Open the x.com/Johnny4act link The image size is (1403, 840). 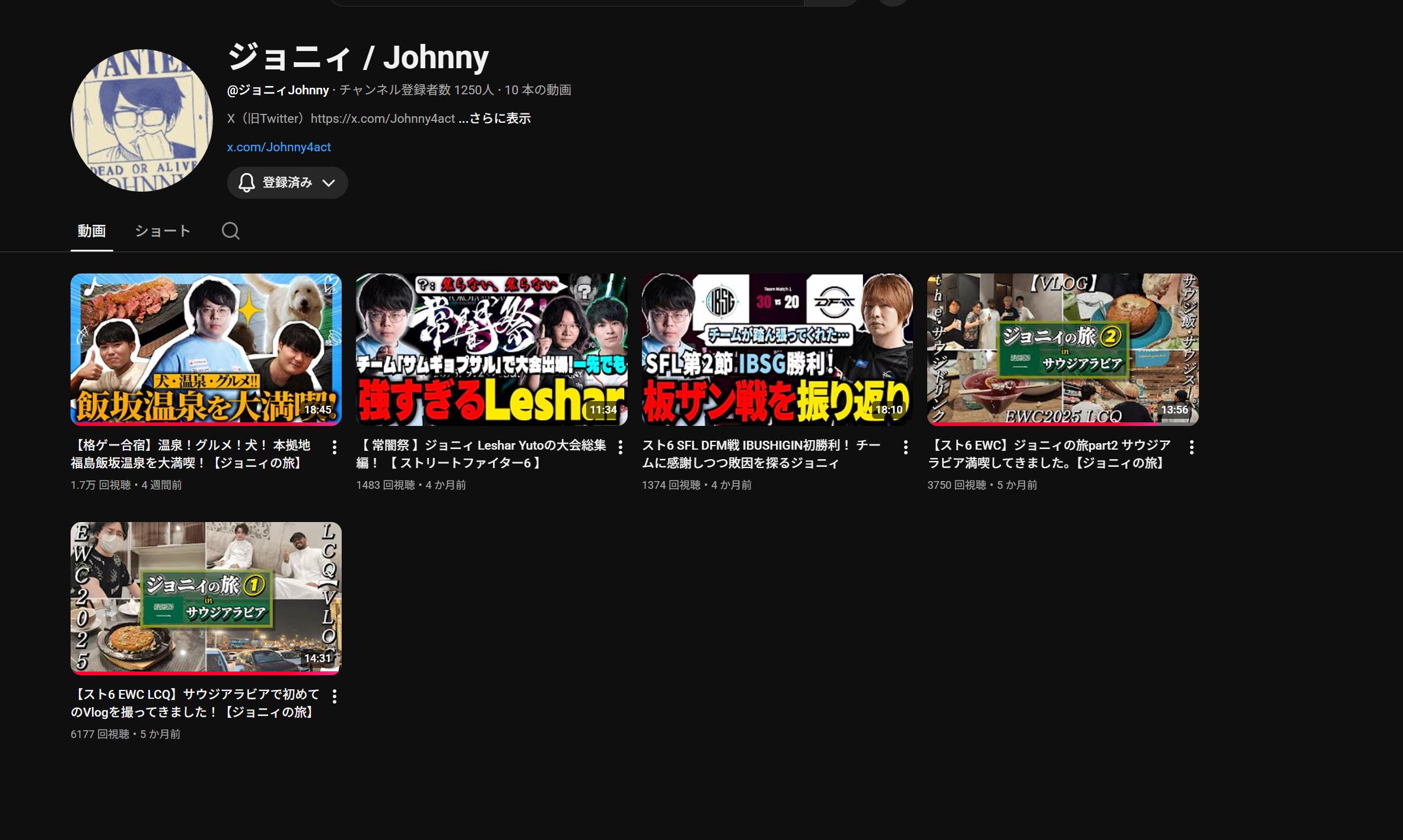[x=278, y=147]
